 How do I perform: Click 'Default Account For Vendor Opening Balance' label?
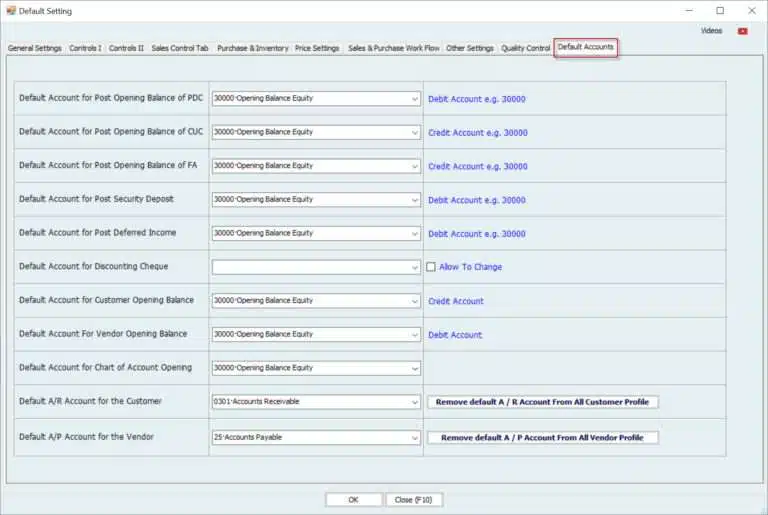103,334
